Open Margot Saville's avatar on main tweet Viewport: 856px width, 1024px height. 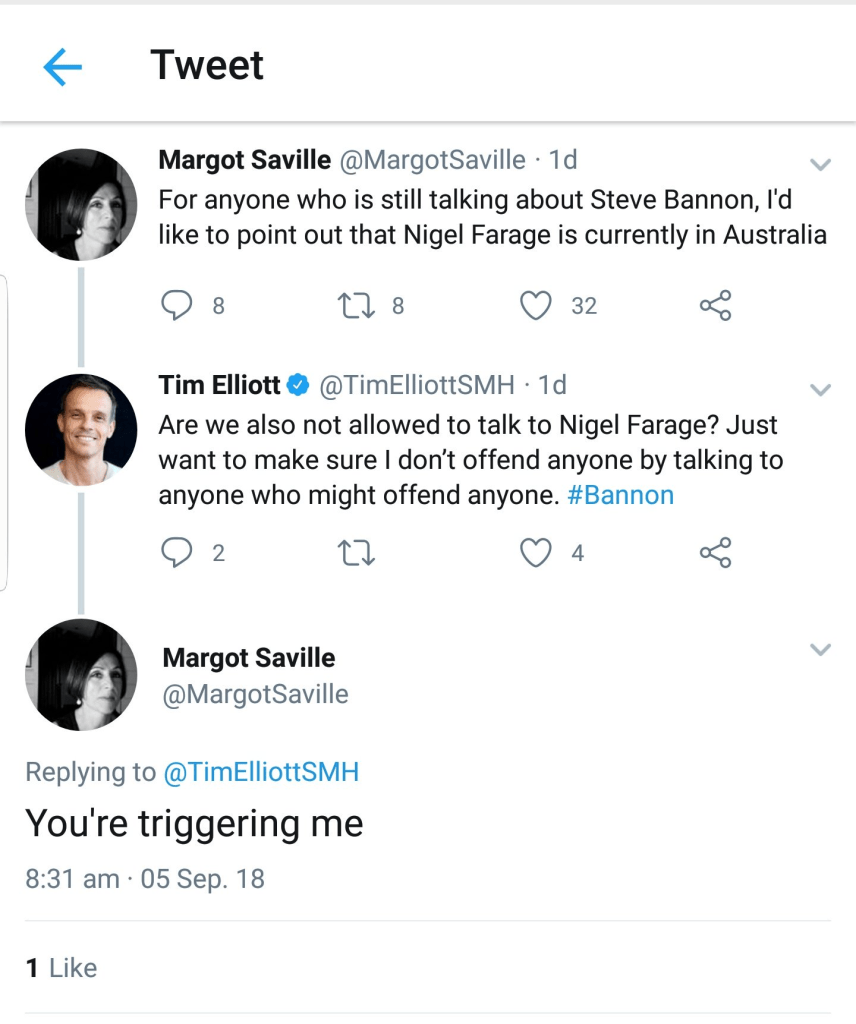(80, 674)
